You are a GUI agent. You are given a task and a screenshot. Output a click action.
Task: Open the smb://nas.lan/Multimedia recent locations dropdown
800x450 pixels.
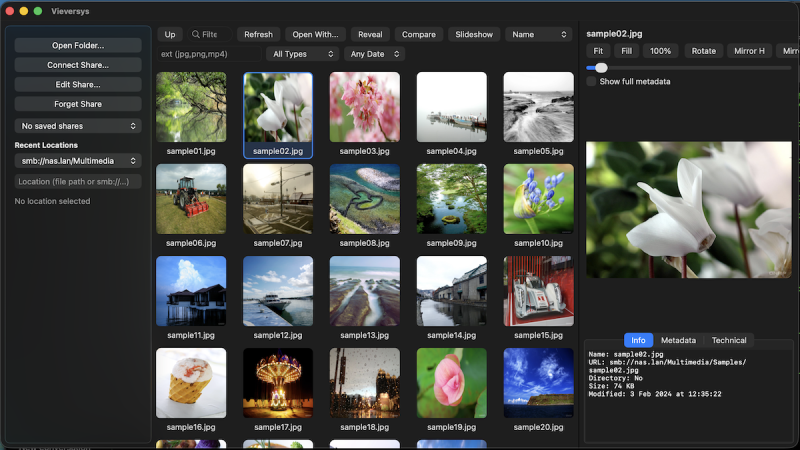78,161
